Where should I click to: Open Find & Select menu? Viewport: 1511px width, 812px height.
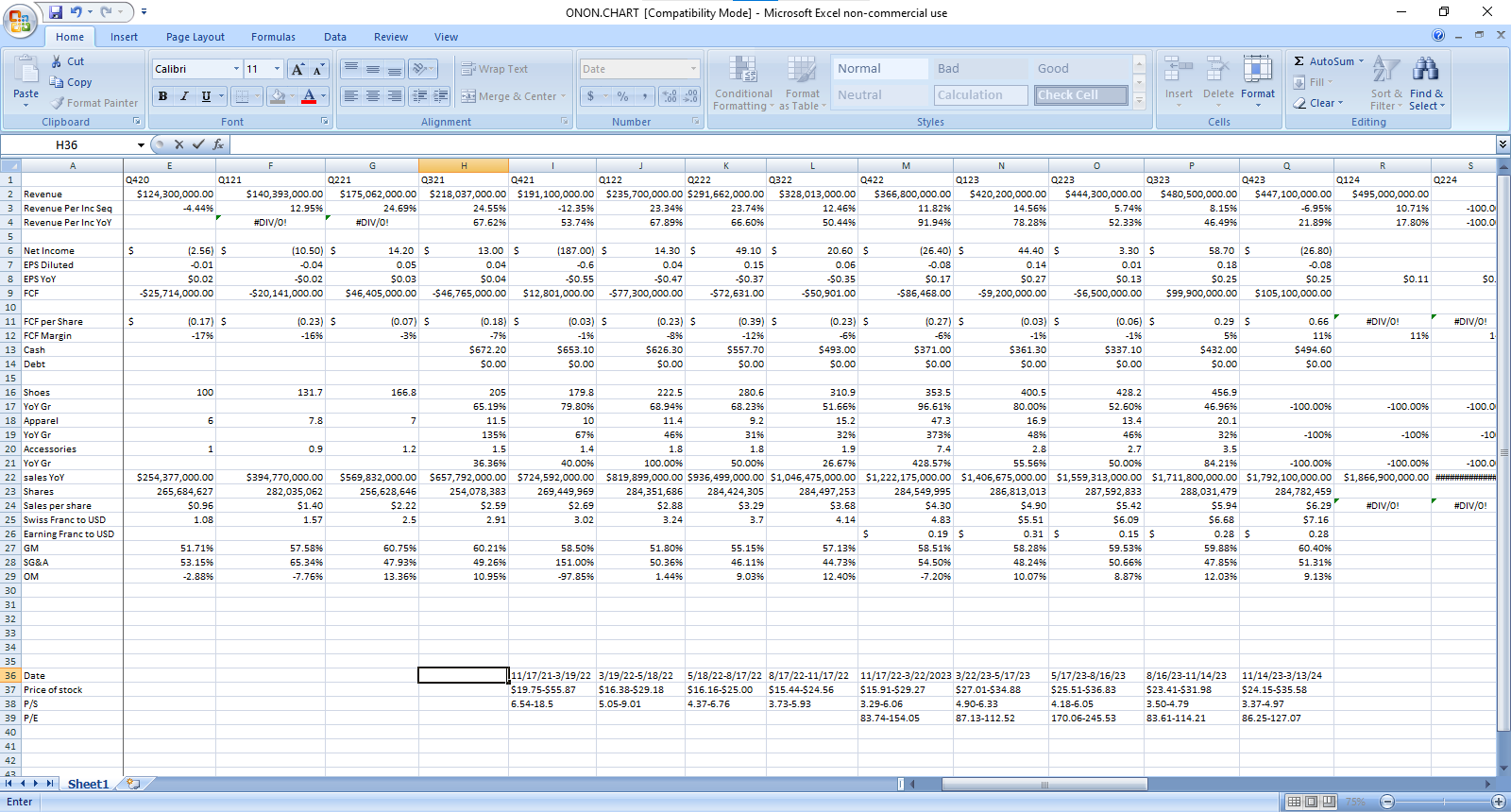[x=1426, y=83]
